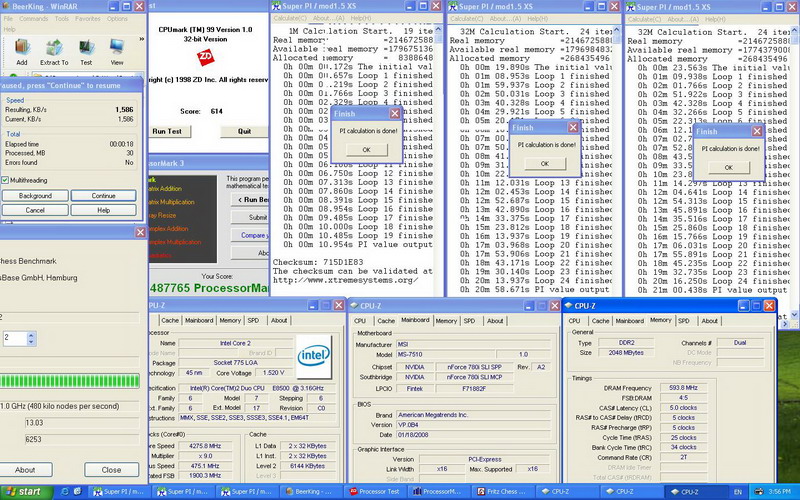Open SPD tab in Intel Core 2 CPU-Z window
The width and height of the screenshot is (800, 500).
[x=253, y=320]
